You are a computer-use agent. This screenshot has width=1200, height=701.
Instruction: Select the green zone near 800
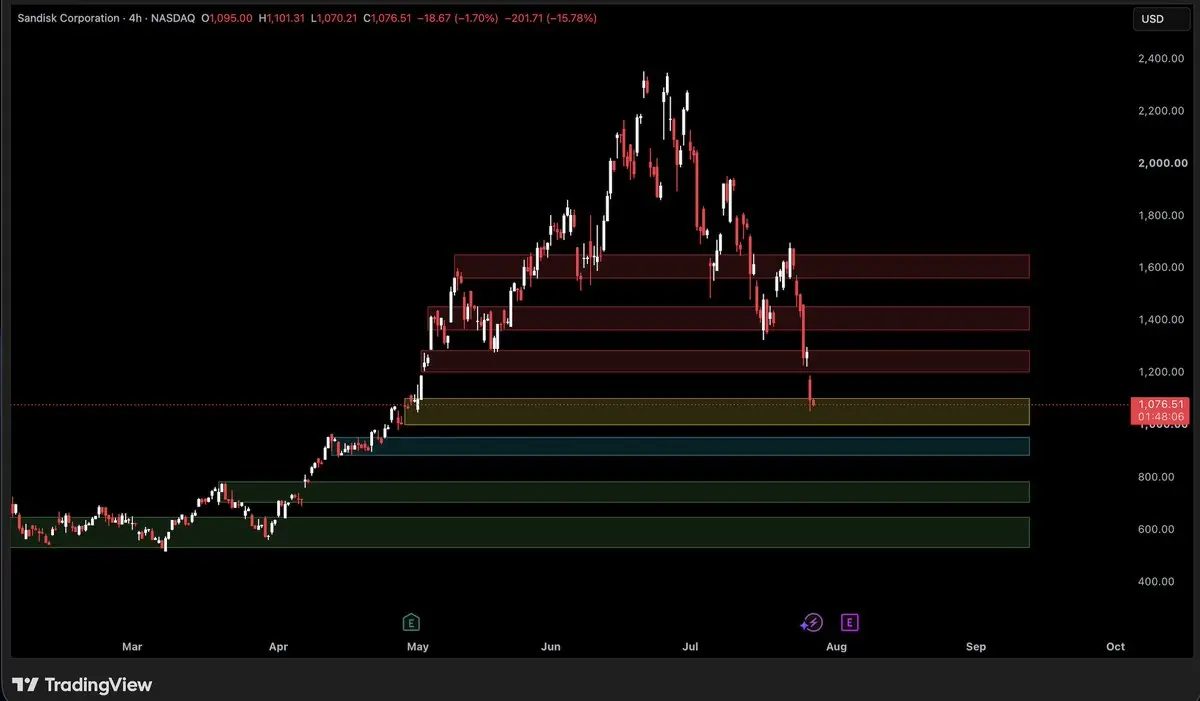pyautogui.click(x=625, y=492)
